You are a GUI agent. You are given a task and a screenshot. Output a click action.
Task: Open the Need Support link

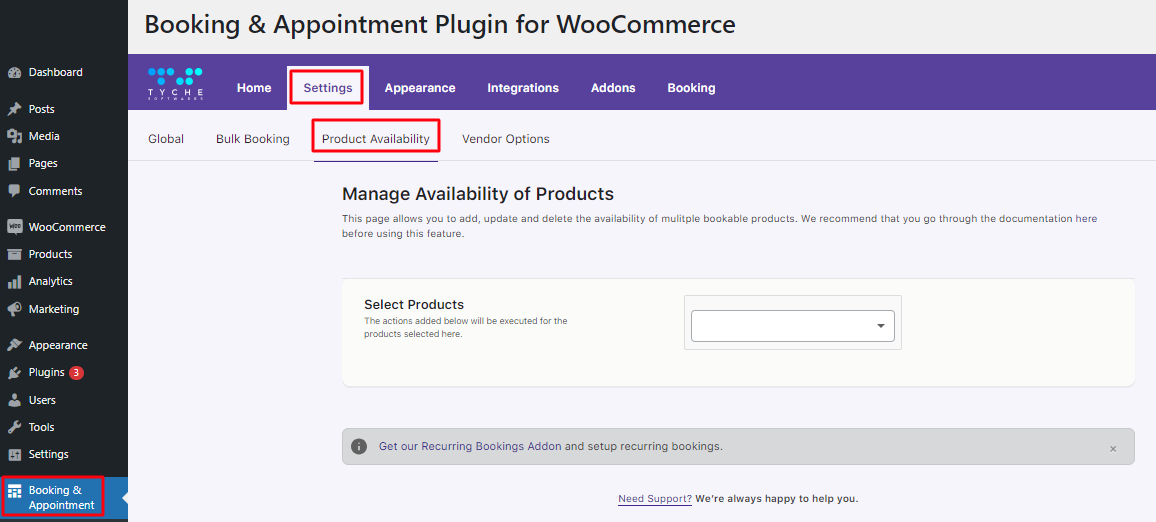654,498
